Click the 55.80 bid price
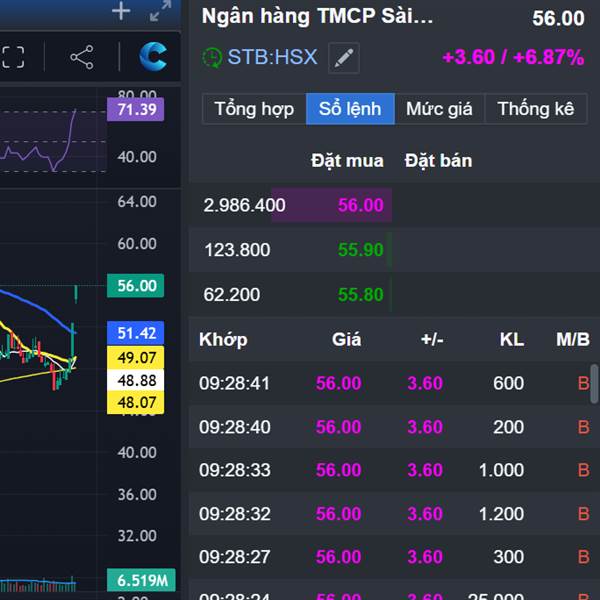This screenshot has height=600, width=600. pos(360,294)
